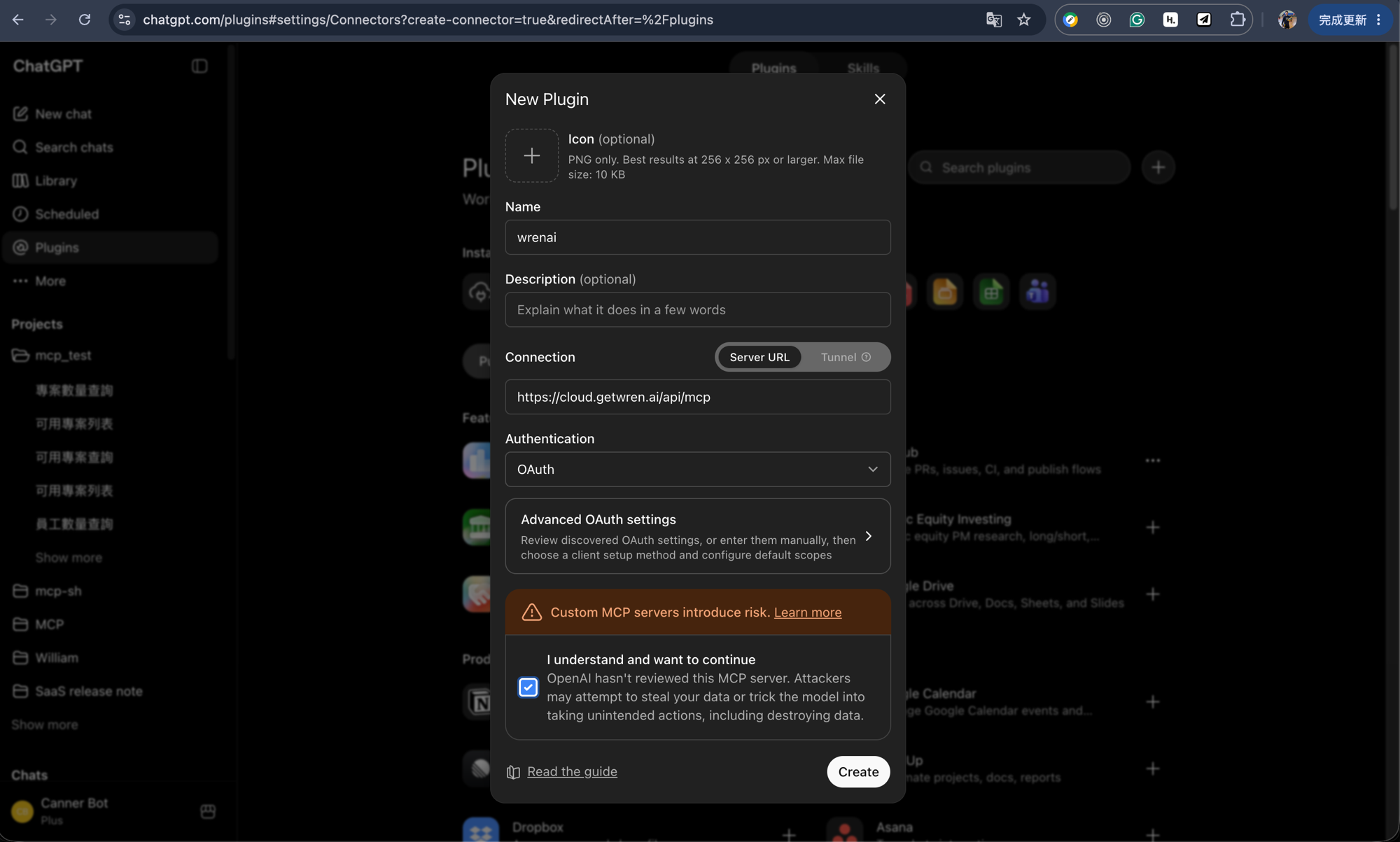1400x842 pixels.
Task: Open the H. extension icon
Action: [x=1170, y=20]
